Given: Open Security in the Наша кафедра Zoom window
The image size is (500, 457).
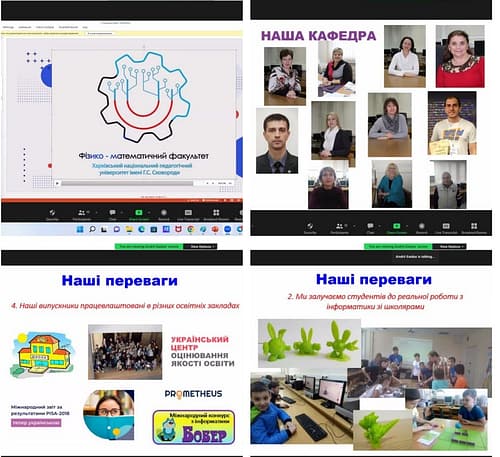Looking at the screenshot, I should (x=310, y=228).
